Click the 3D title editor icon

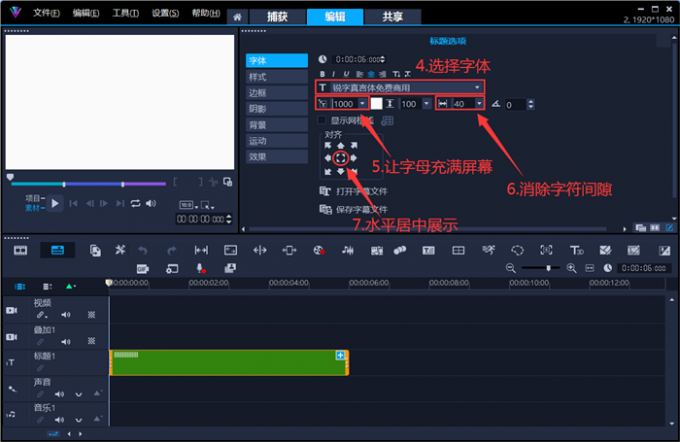tap(576, 250)
